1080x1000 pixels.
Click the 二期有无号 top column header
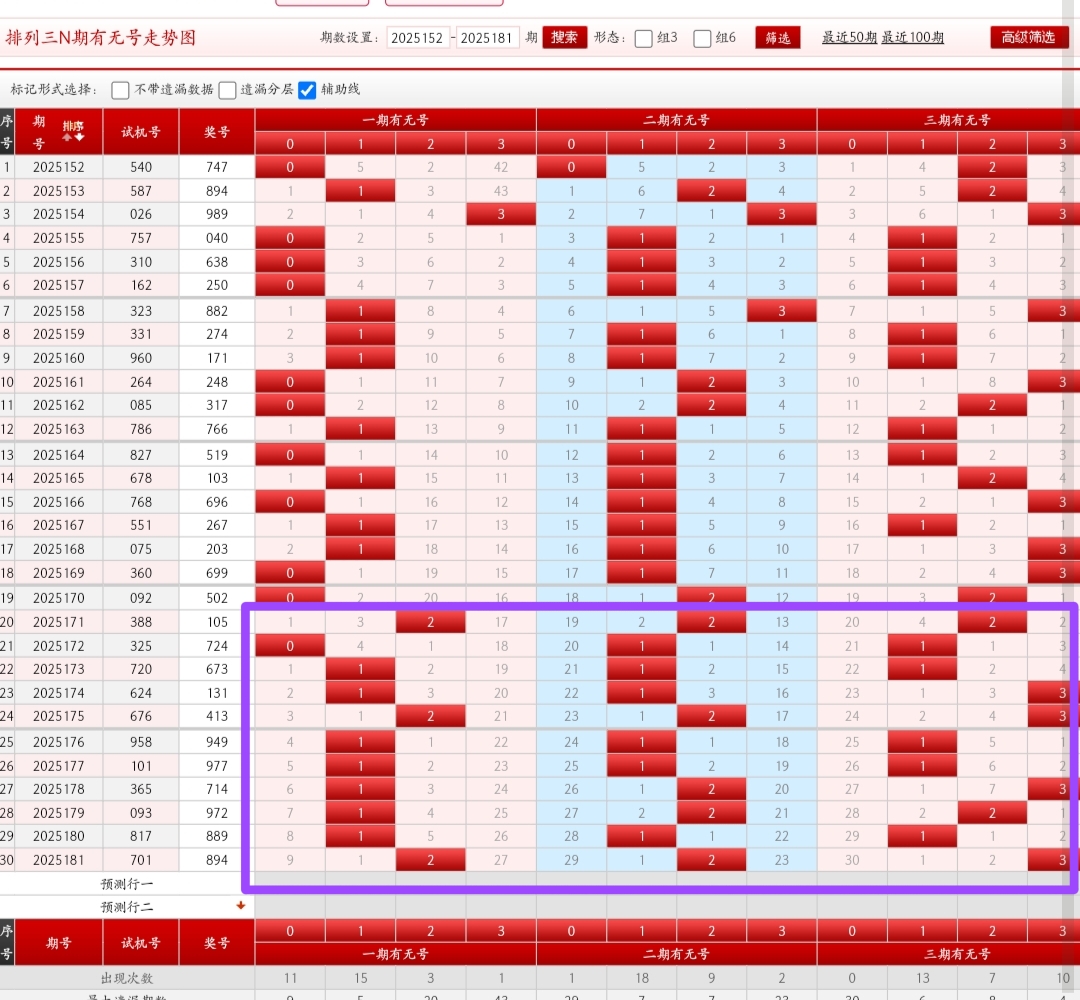point(676,120)
